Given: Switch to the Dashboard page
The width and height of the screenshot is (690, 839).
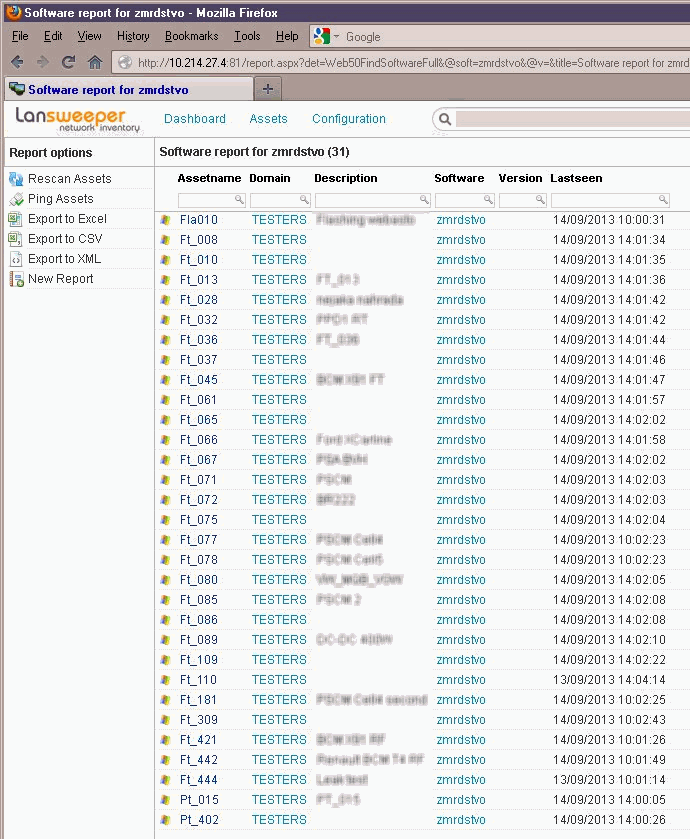Looking at the screenshot, I should point(195,119).
